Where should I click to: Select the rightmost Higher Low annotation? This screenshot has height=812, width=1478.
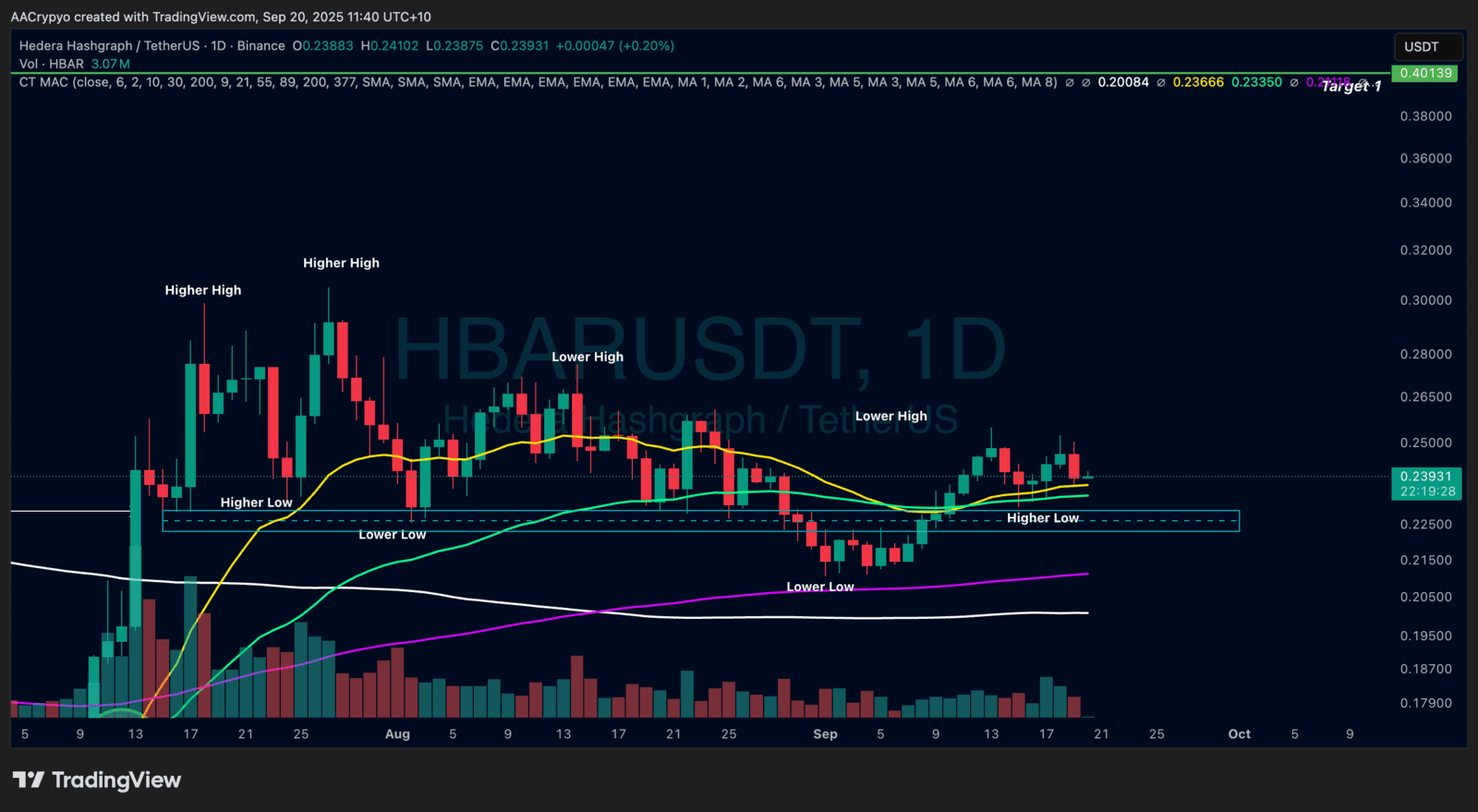(x=1042, y=518)
